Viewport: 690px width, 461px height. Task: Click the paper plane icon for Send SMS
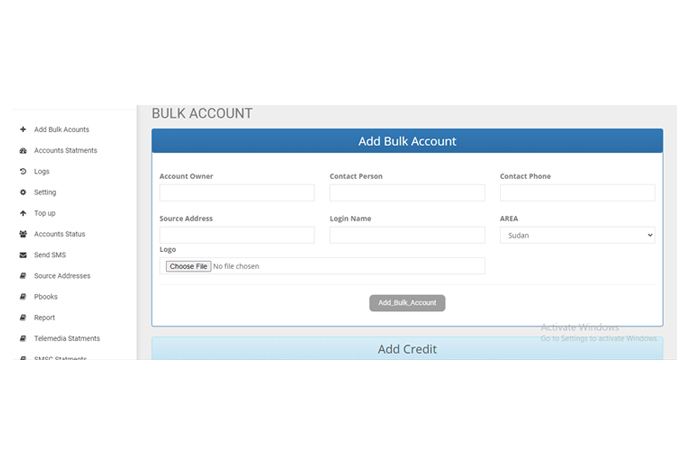coord(23,255)
